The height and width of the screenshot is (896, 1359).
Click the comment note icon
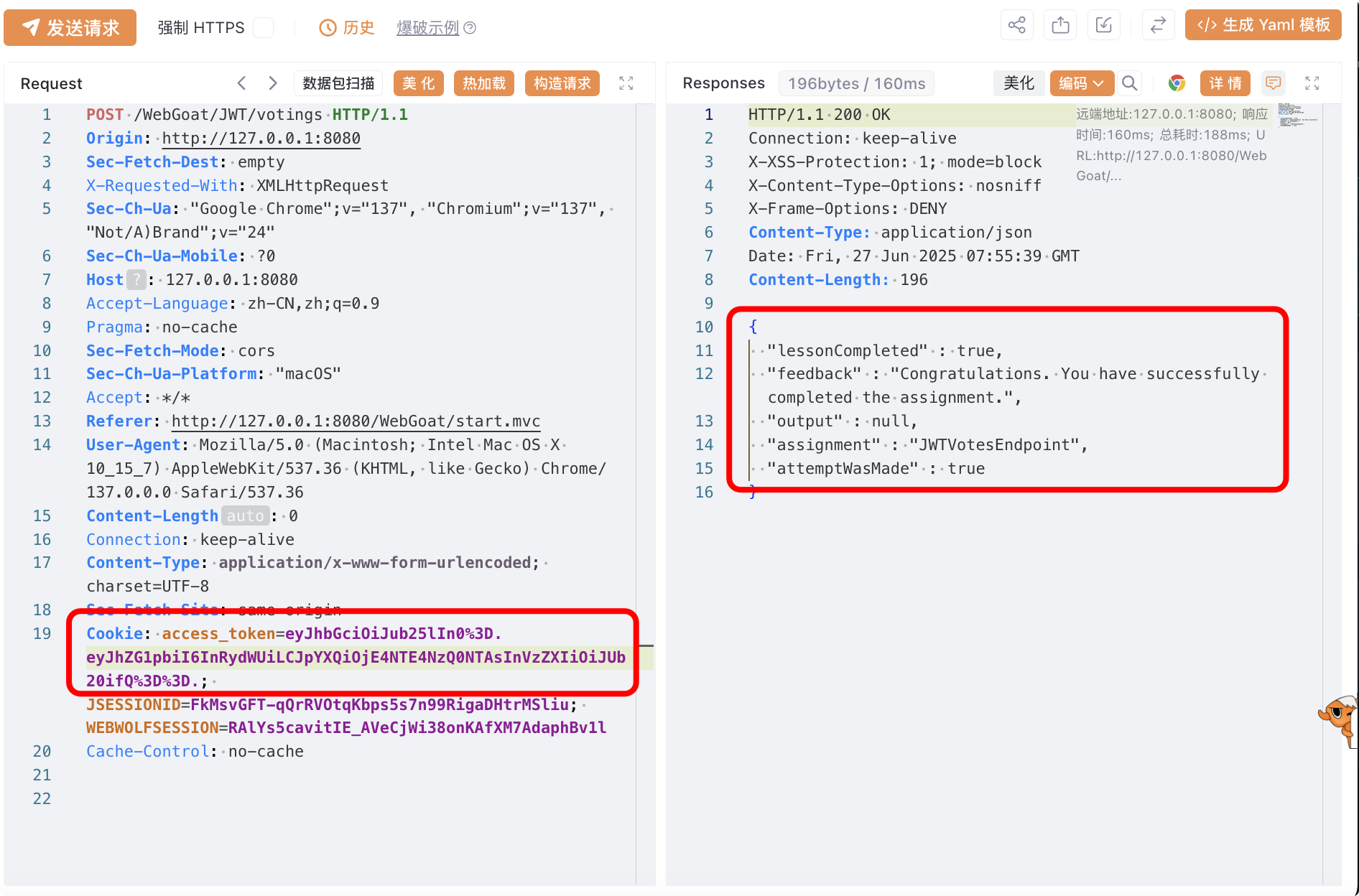[1274, 83]
